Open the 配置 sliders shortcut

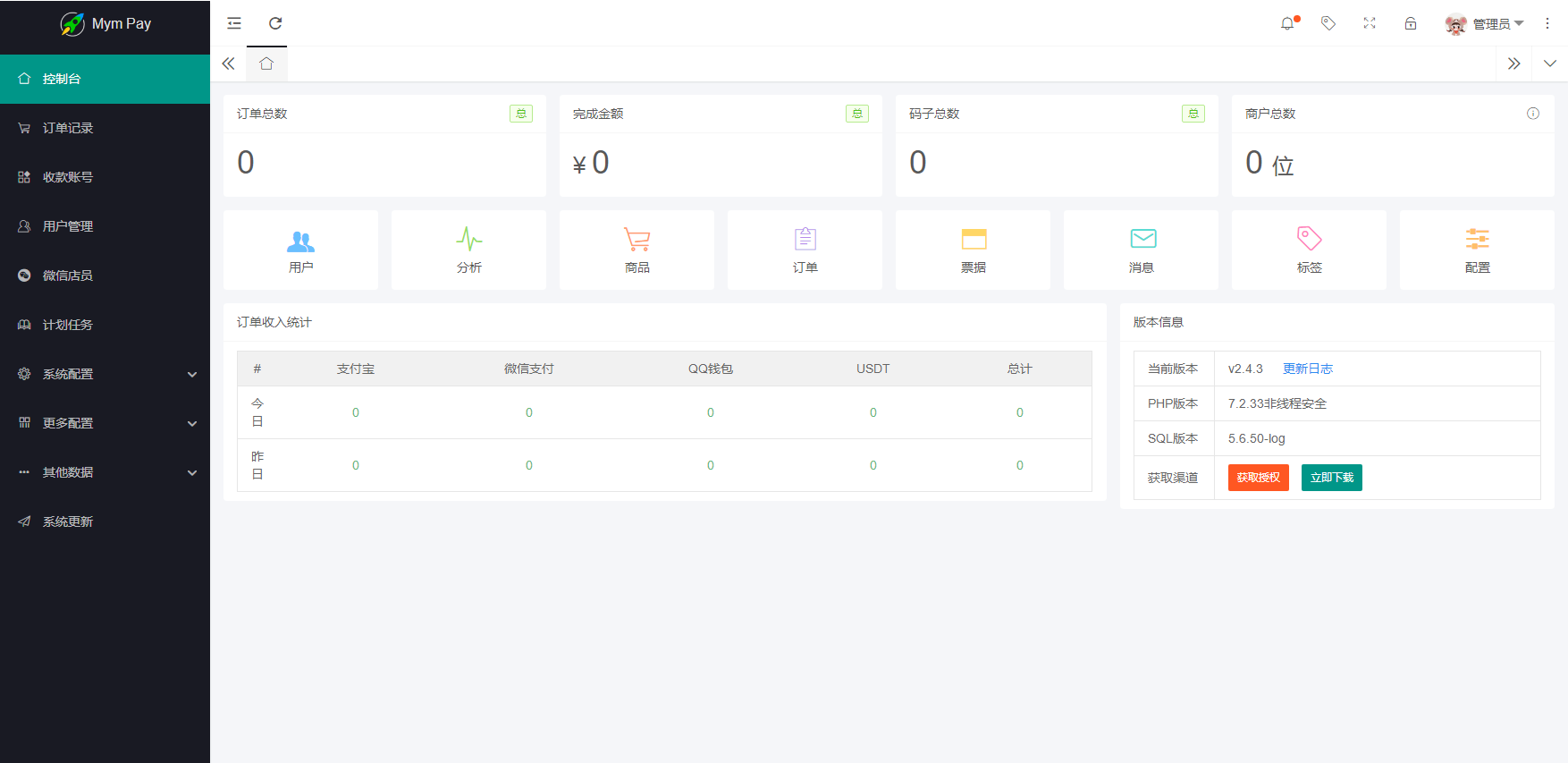1477,250
